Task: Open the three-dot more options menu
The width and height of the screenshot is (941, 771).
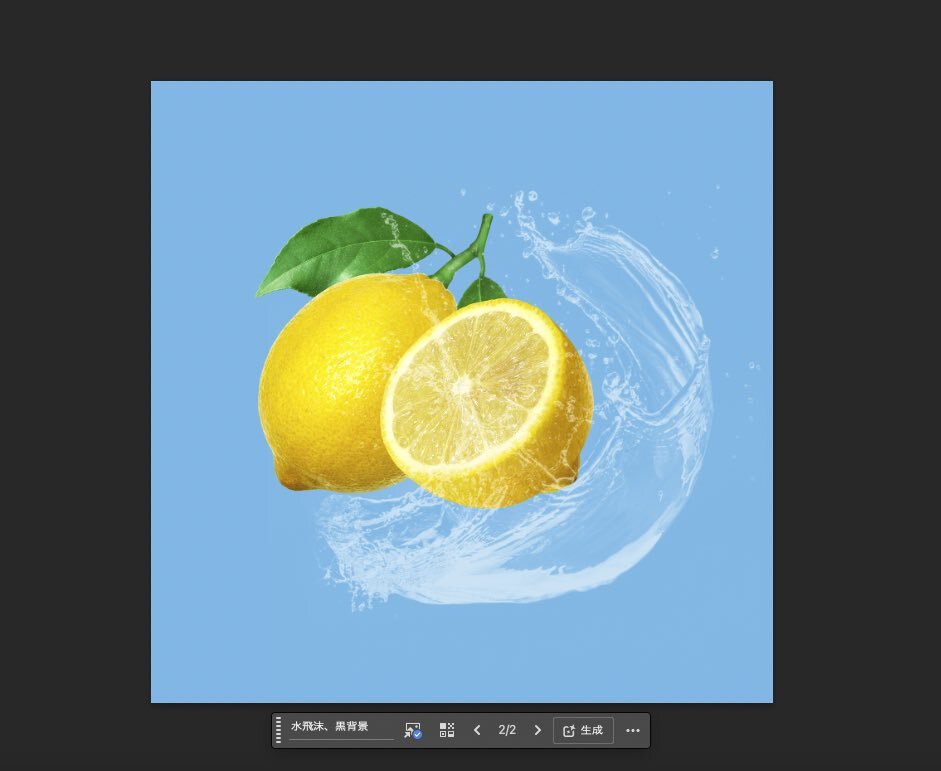Action: (633, 730)
